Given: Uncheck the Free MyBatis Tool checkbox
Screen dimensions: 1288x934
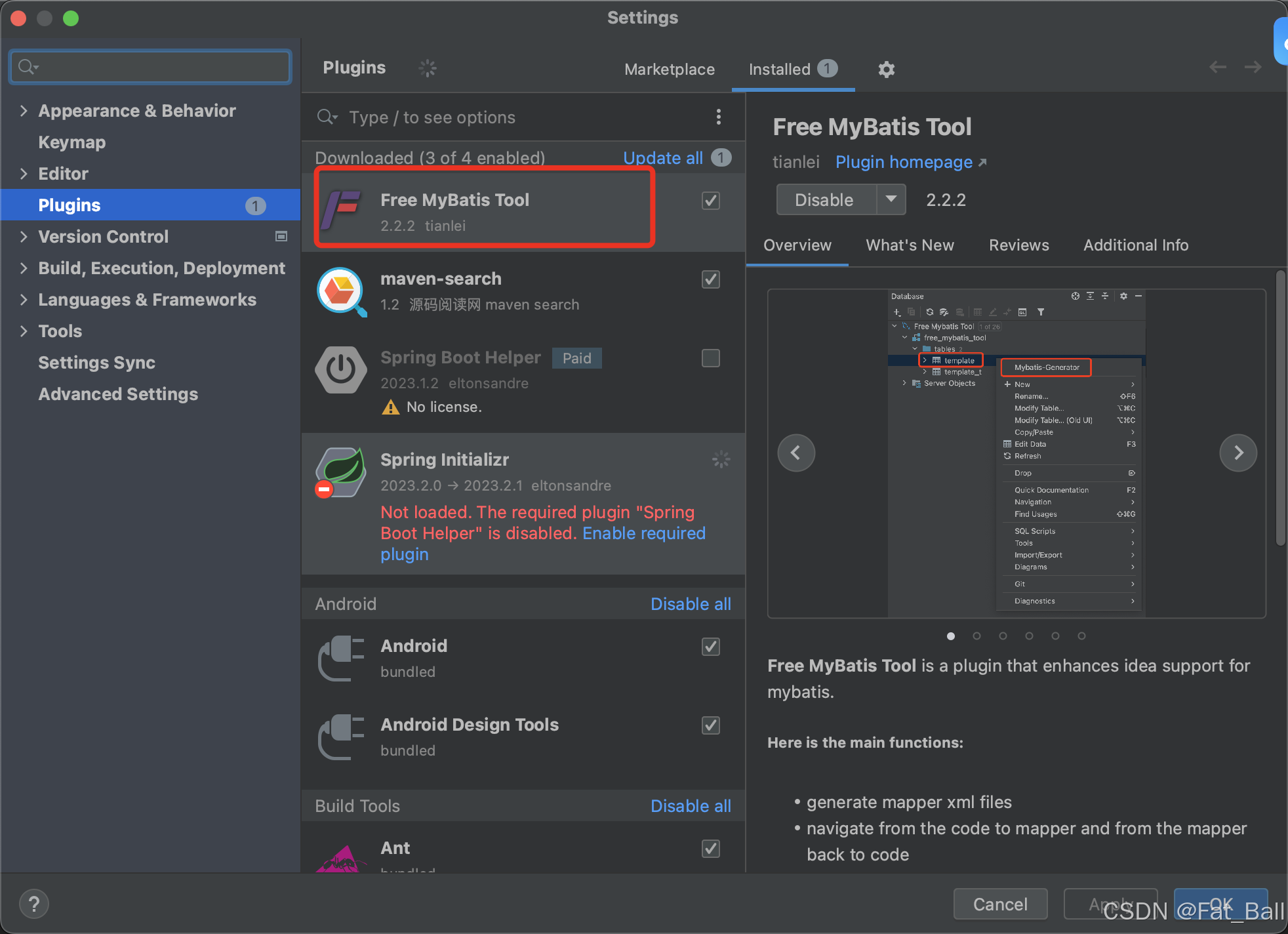Looking at the screenshot, I should click(x=710, y=201).
